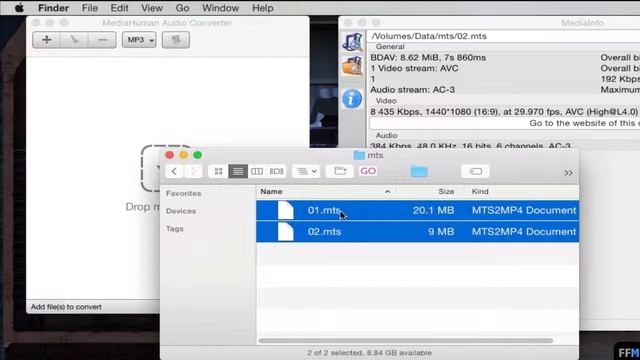
Task: Open the View menu
Action: (x=152, y=8)
